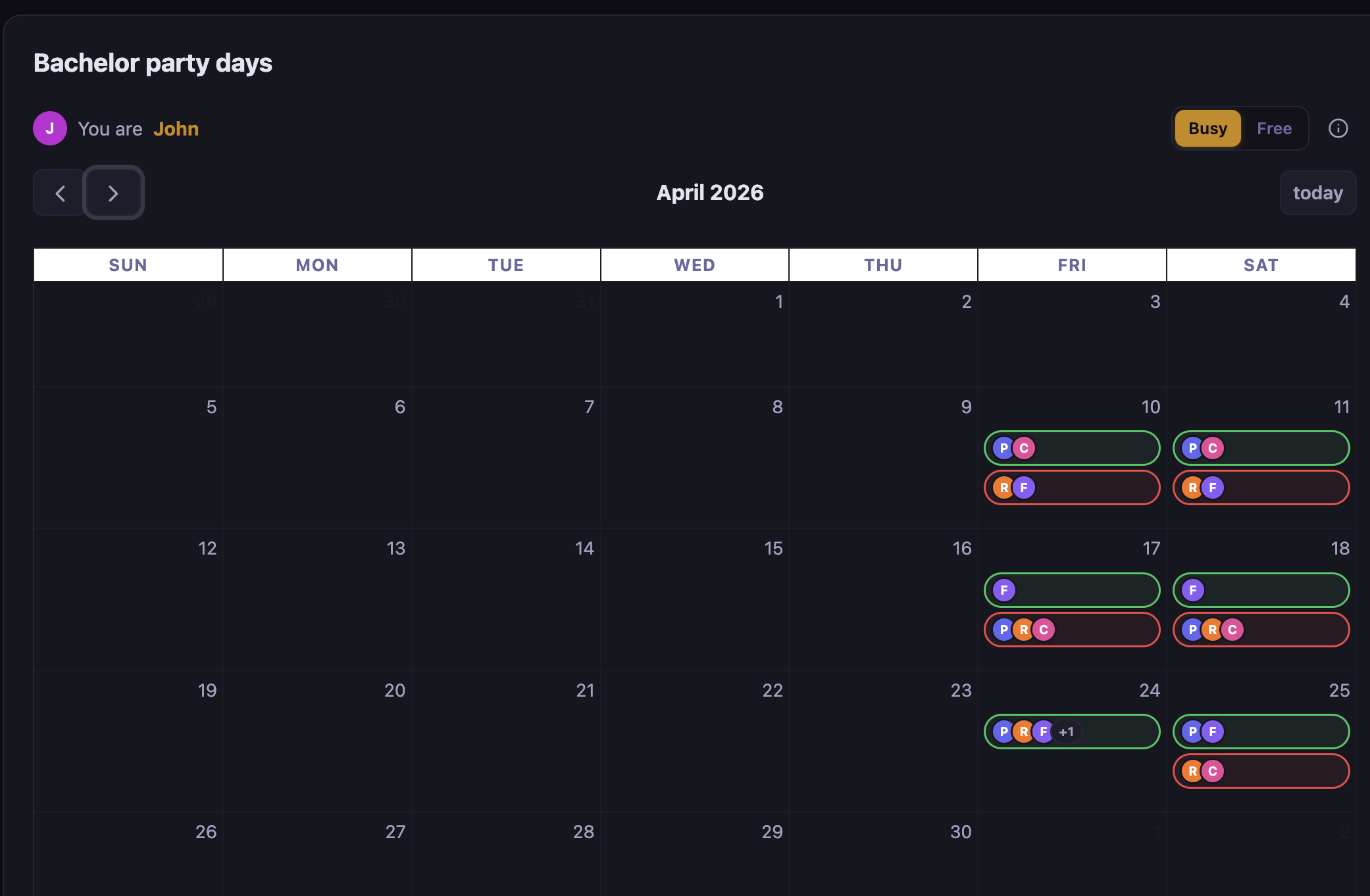Click the red busy pill on Friday 10
Screen dimensions: 1370x896
tap(1072, 487)
